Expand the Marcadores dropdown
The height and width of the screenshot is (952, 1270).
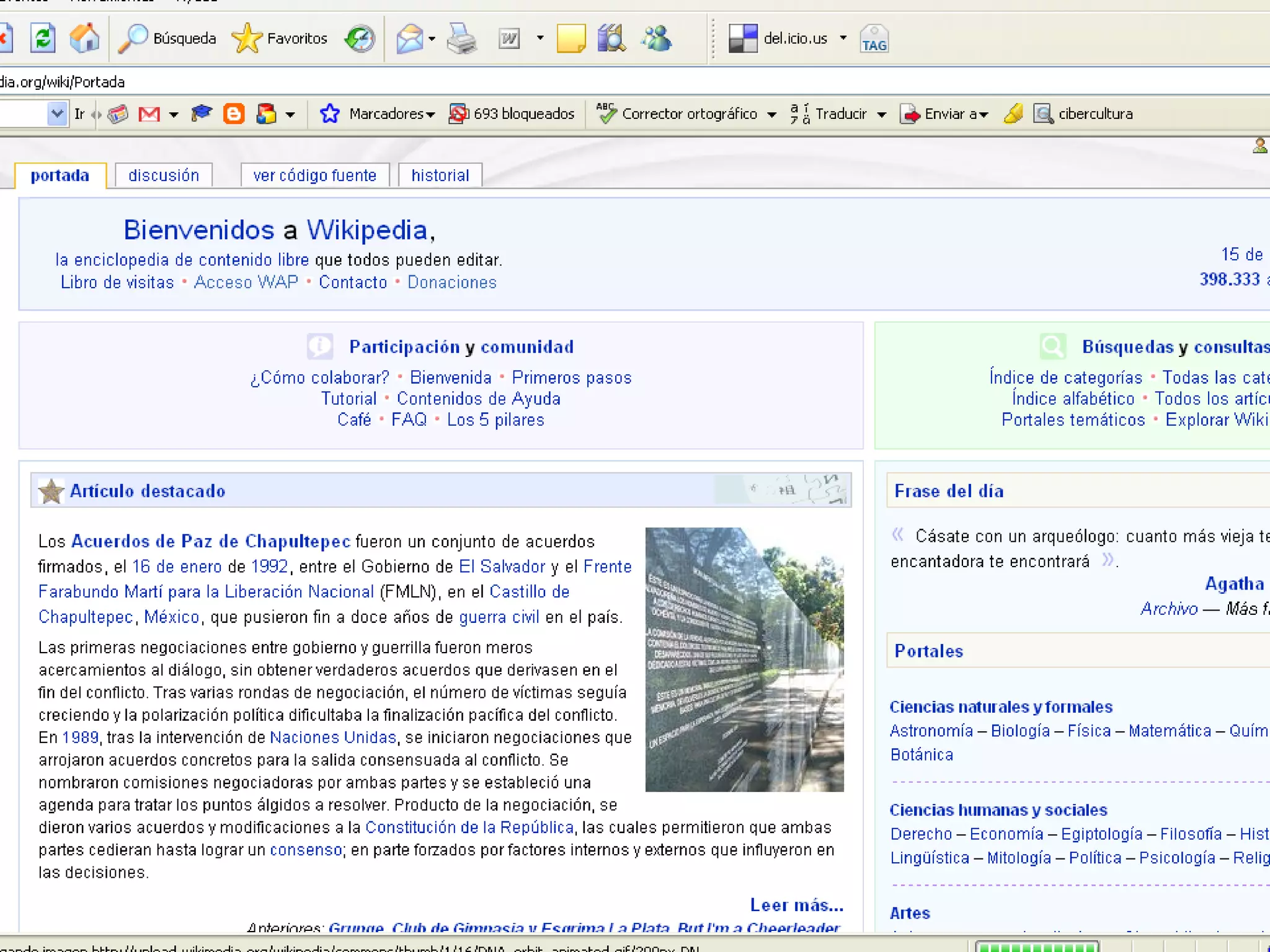tap(391, 114)
